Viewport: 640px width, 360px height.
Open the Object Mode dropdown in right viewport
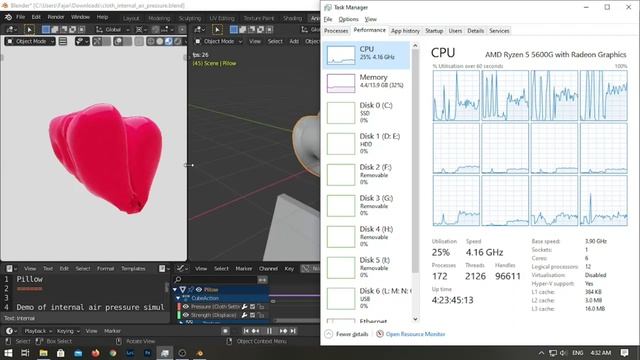click(218, 41)
